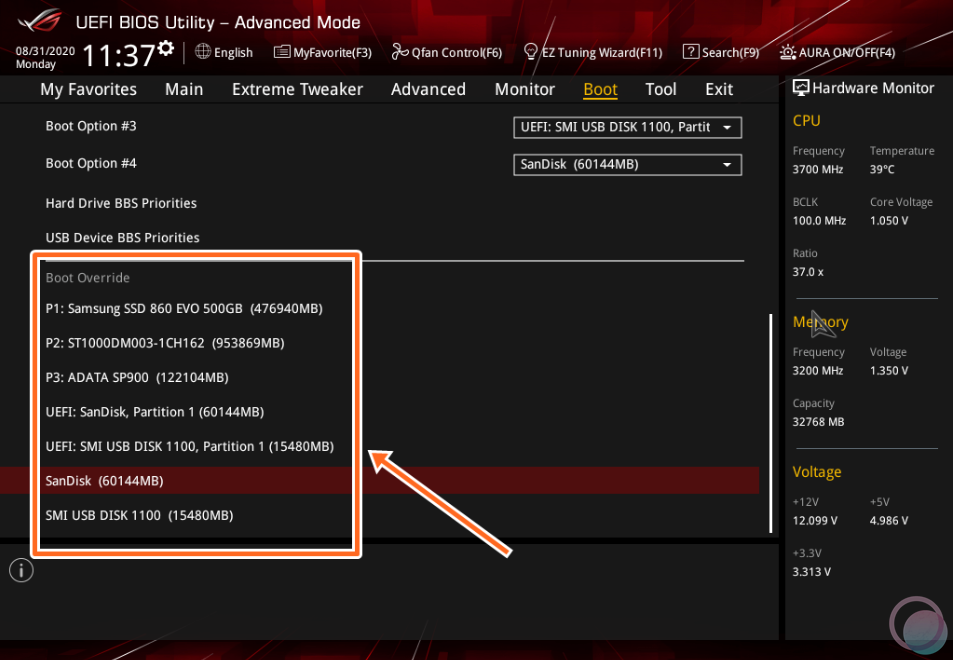Click the info icon at bottom left
The image size is (953, 660).
pyautogui.click(x=21, y=570)
